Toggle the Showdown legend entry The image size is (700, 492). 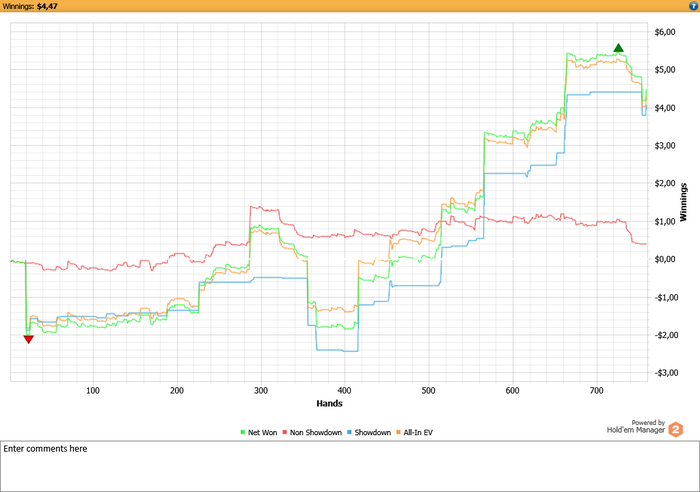click(369, 432)
